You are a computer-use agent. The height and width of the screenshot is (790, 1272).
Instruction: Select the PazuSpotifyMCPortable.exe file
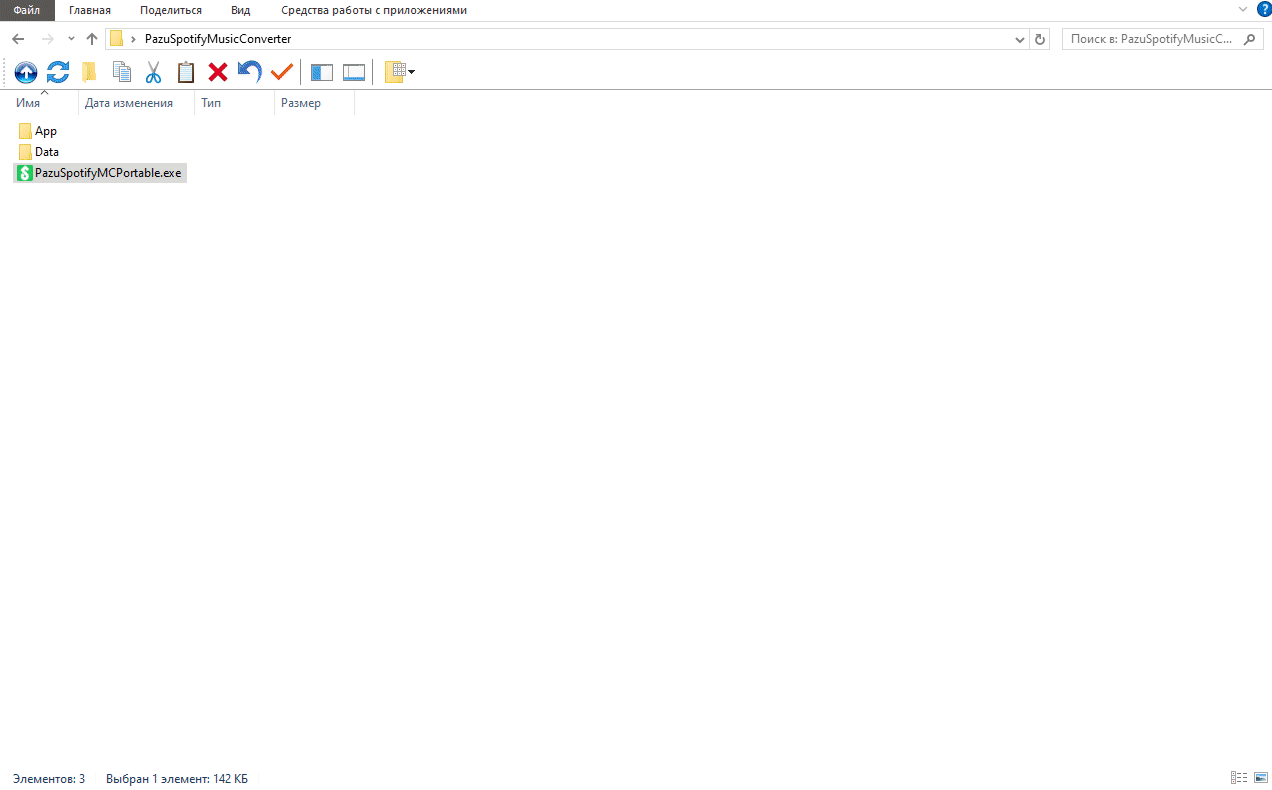(x=108, y=173)
